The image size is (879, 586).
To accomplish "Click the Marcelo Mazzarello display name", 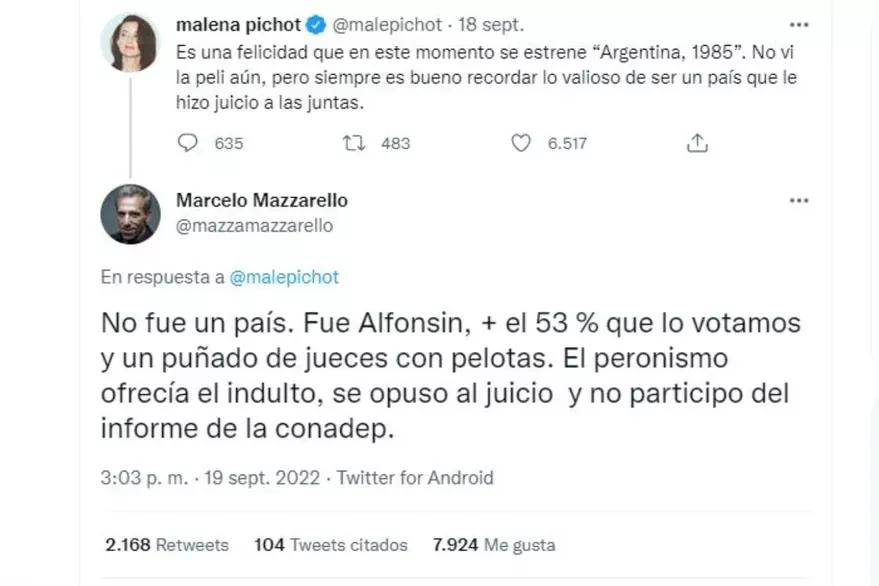I will pos(261,201).
